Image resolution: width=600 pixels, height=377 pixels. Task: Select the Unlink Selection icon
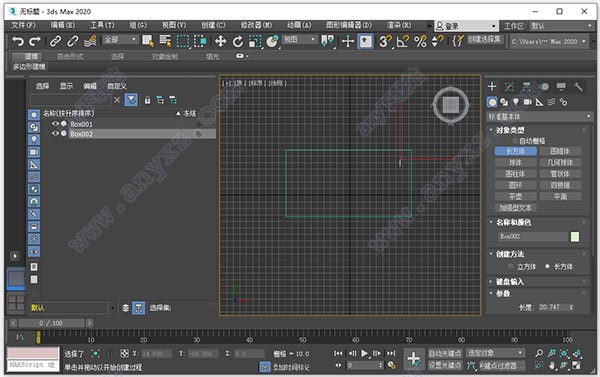coord(73,41)
